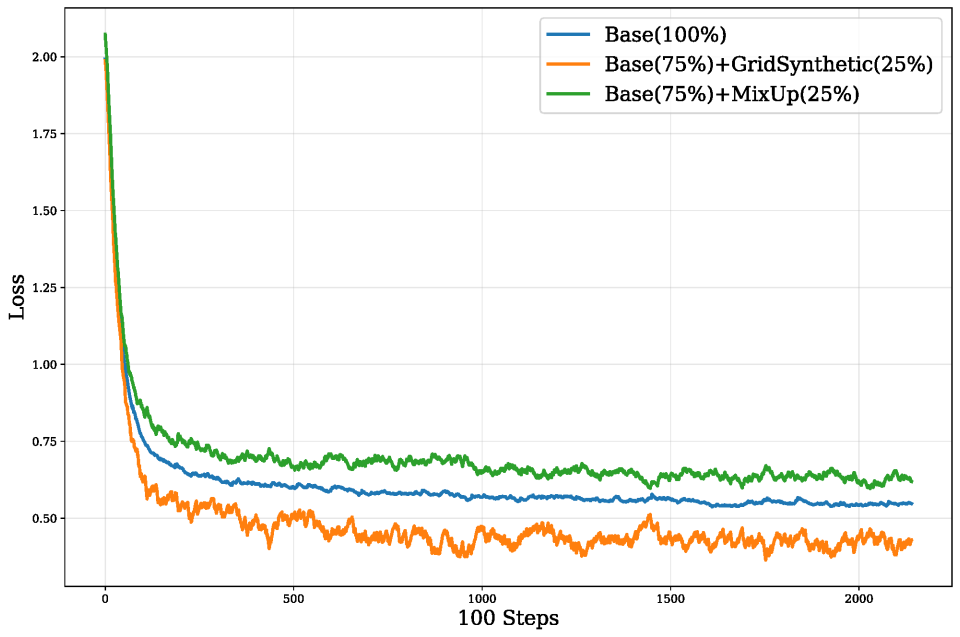Viewport: 960px width, 637px height.
Task: Click the 0.75 y-axis tick label
Action: tap(44, 442)
